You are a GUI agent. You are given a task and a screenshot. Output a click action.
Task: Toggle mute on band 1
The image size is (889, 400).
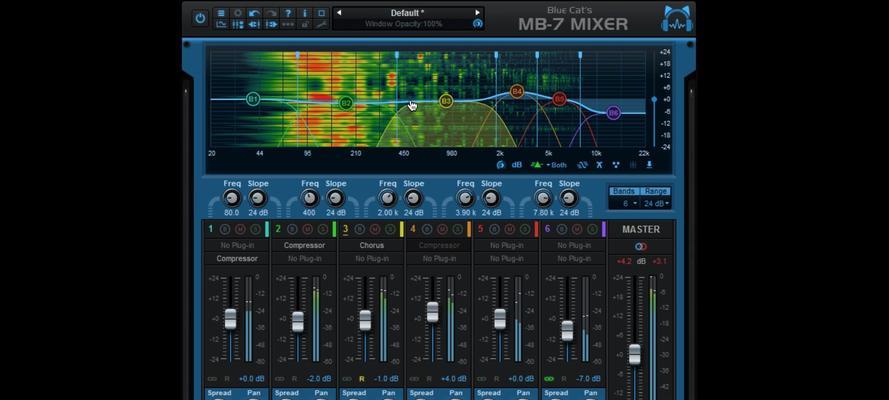[240, 229]
